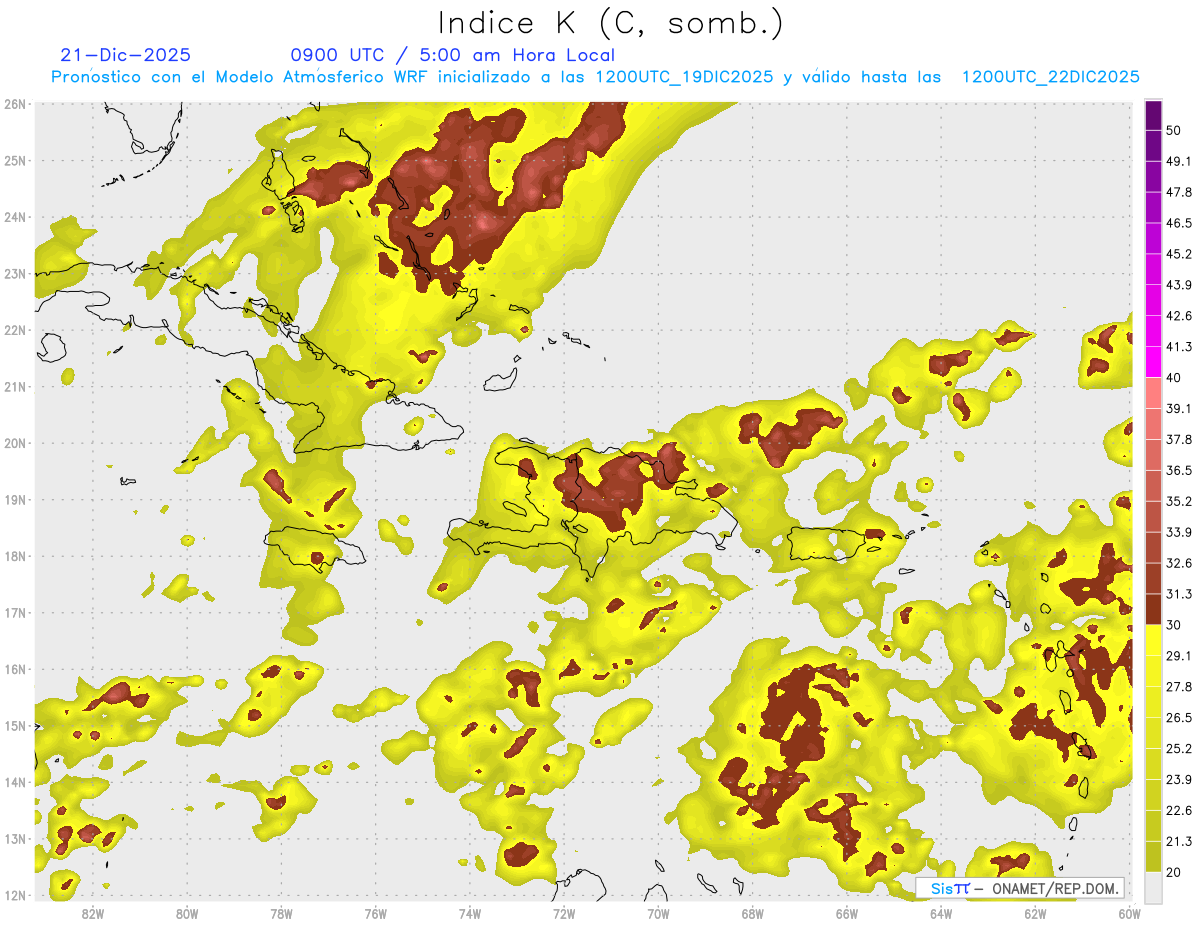Image resolution: width=1200 pixels, height=927 pixels.
Task: Click the colorbar value '40'
Action: coord(1173,378)
